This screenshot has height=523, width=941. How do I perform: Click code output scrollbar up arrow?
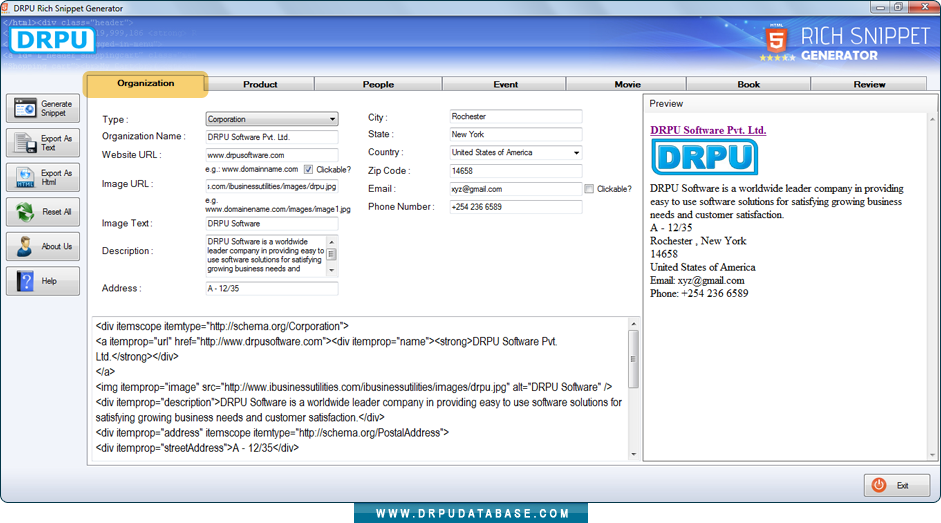(x=633, y=324)
